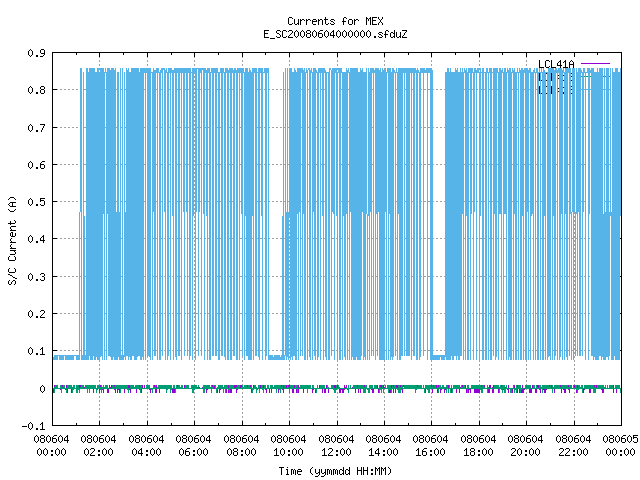Click the '10:00' x-axis tick label

click(288, 452)
